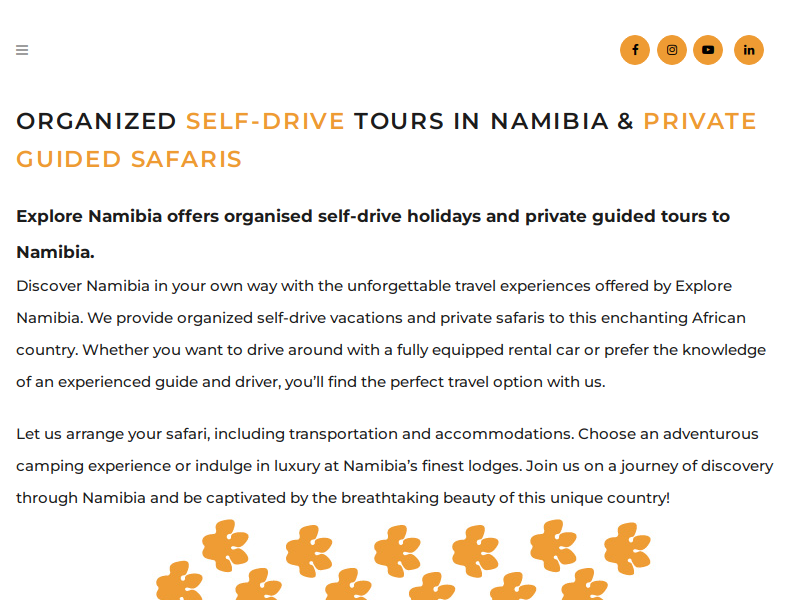The image size is (800, 600).
Task: Open the YouTube channel icon
Action: (708, 50)
